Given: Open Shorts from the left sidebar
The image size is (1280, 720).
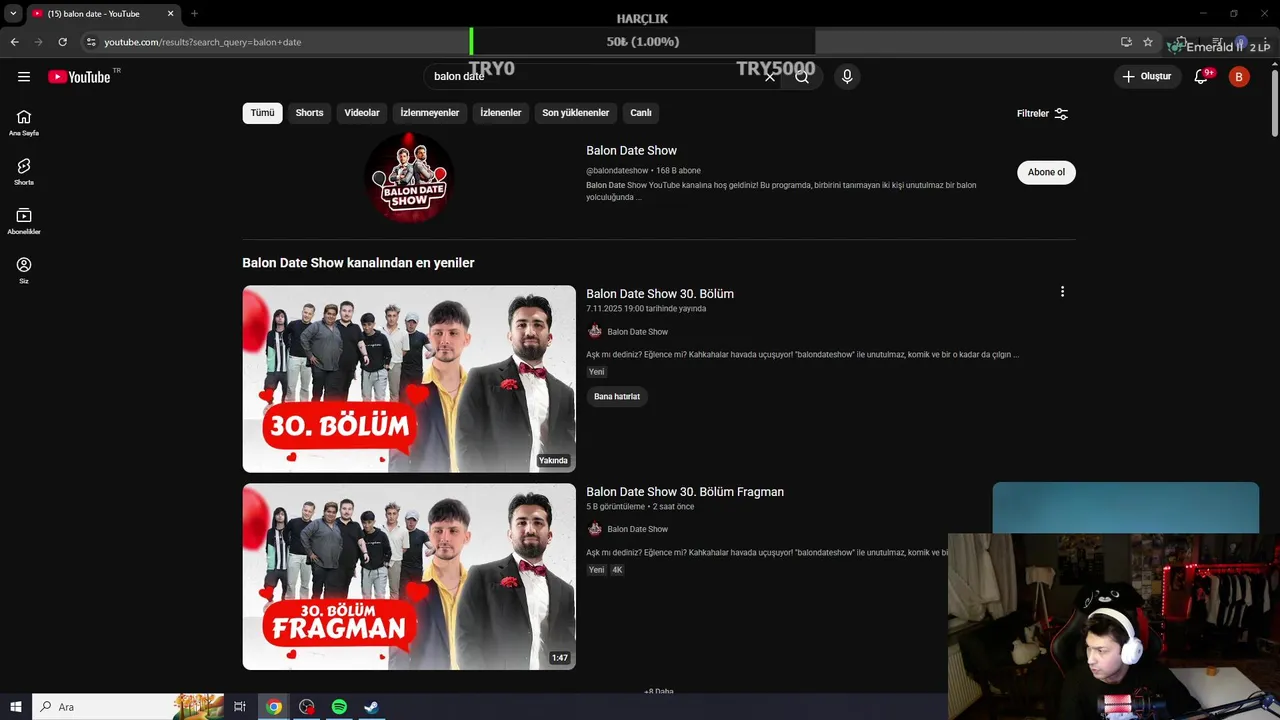Looking at the screenshot, I should pyautogui.click(x=24, y=172).
